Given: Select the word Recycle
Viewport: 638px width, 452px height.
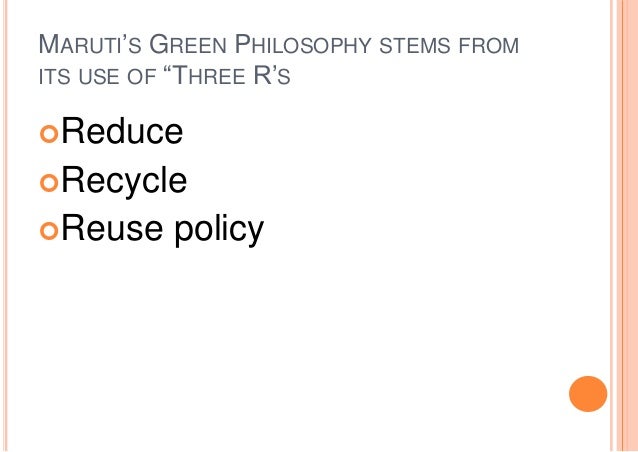Looking at the screenshot, I should point(125,181).
